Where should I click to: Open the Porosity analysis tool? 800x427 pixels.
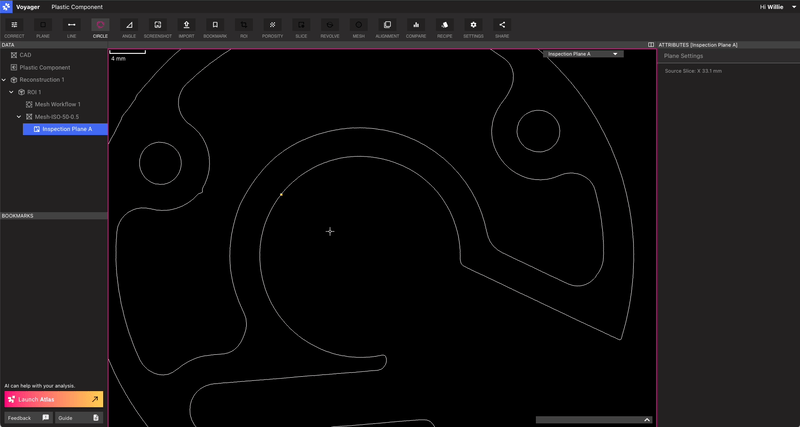272,29
